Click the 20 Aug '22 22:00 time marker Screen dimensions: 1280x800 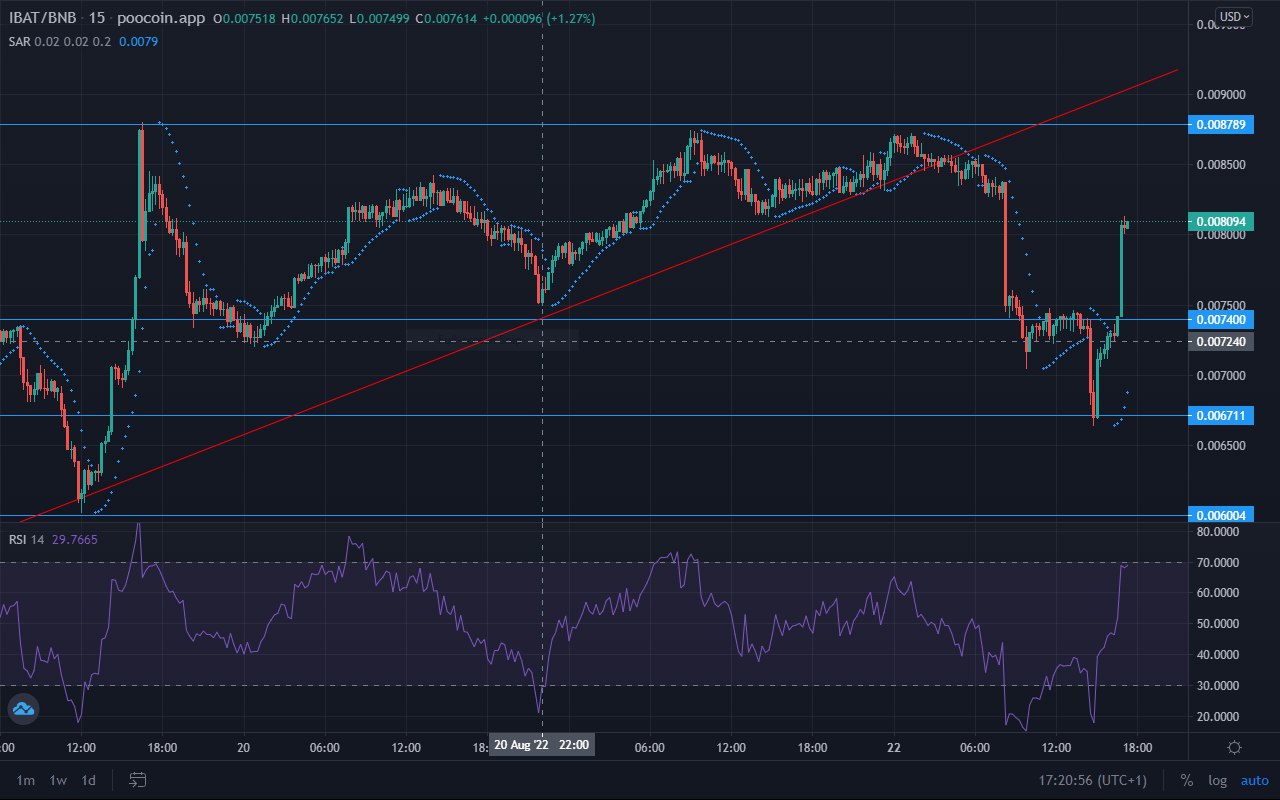541,745
